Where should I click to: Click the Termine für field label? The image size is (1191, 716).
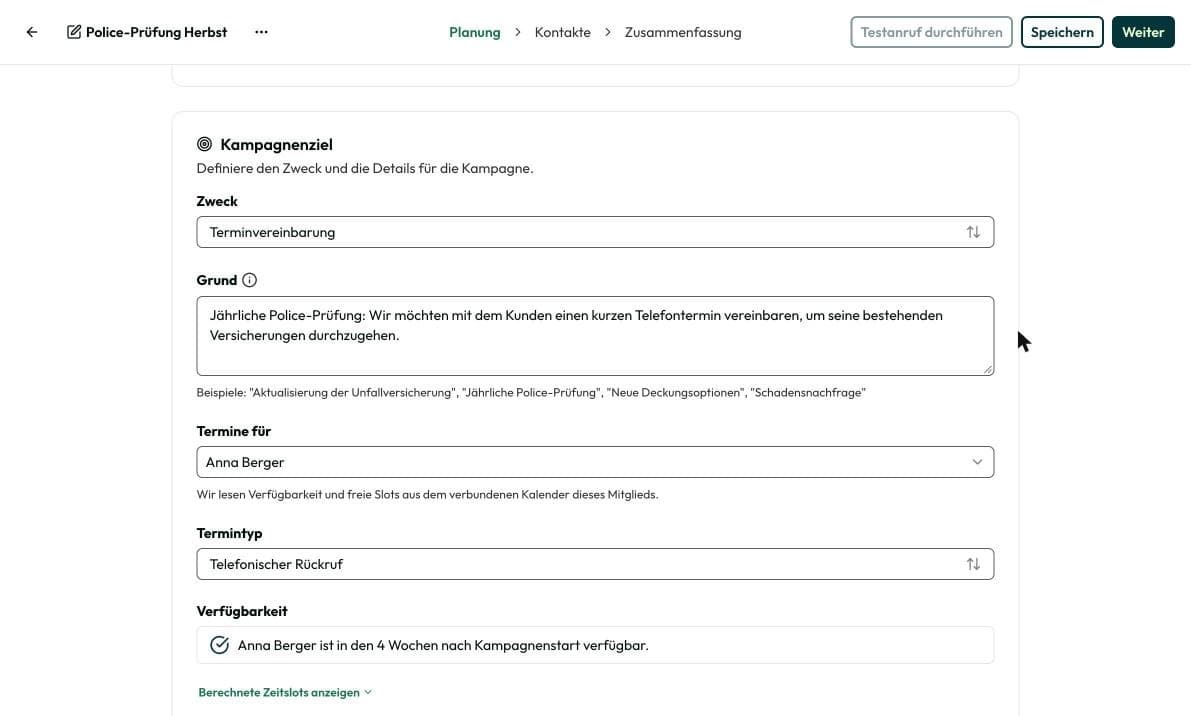233,431
